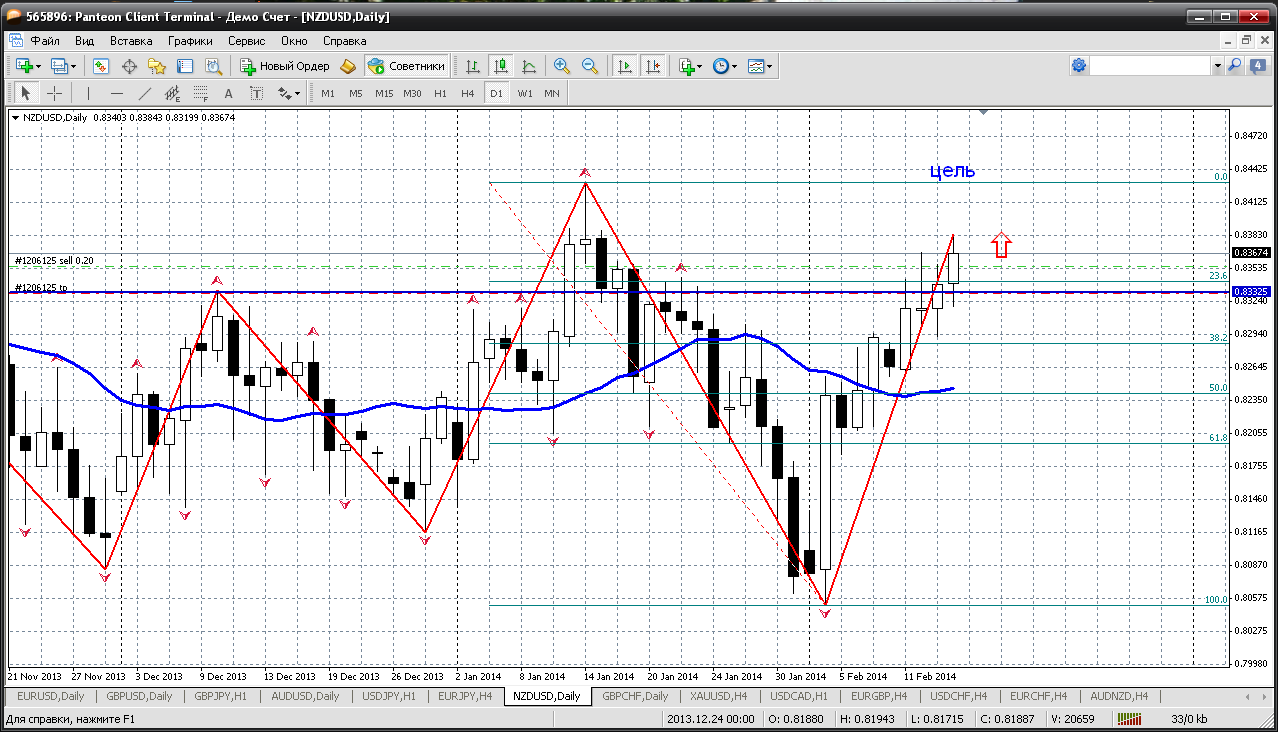Switch to the MN monthly timeframe
The image size is (1278, 732).
click(x=552, y=93)
